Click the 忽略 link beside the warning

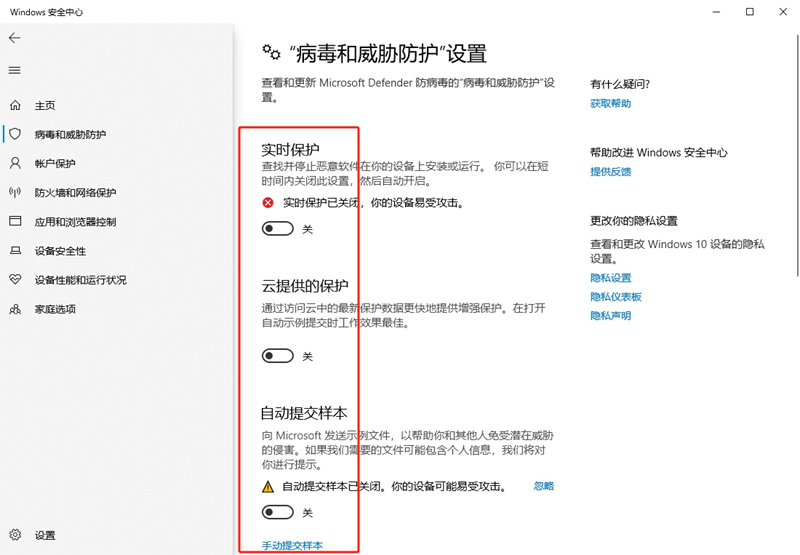point(544,486)
